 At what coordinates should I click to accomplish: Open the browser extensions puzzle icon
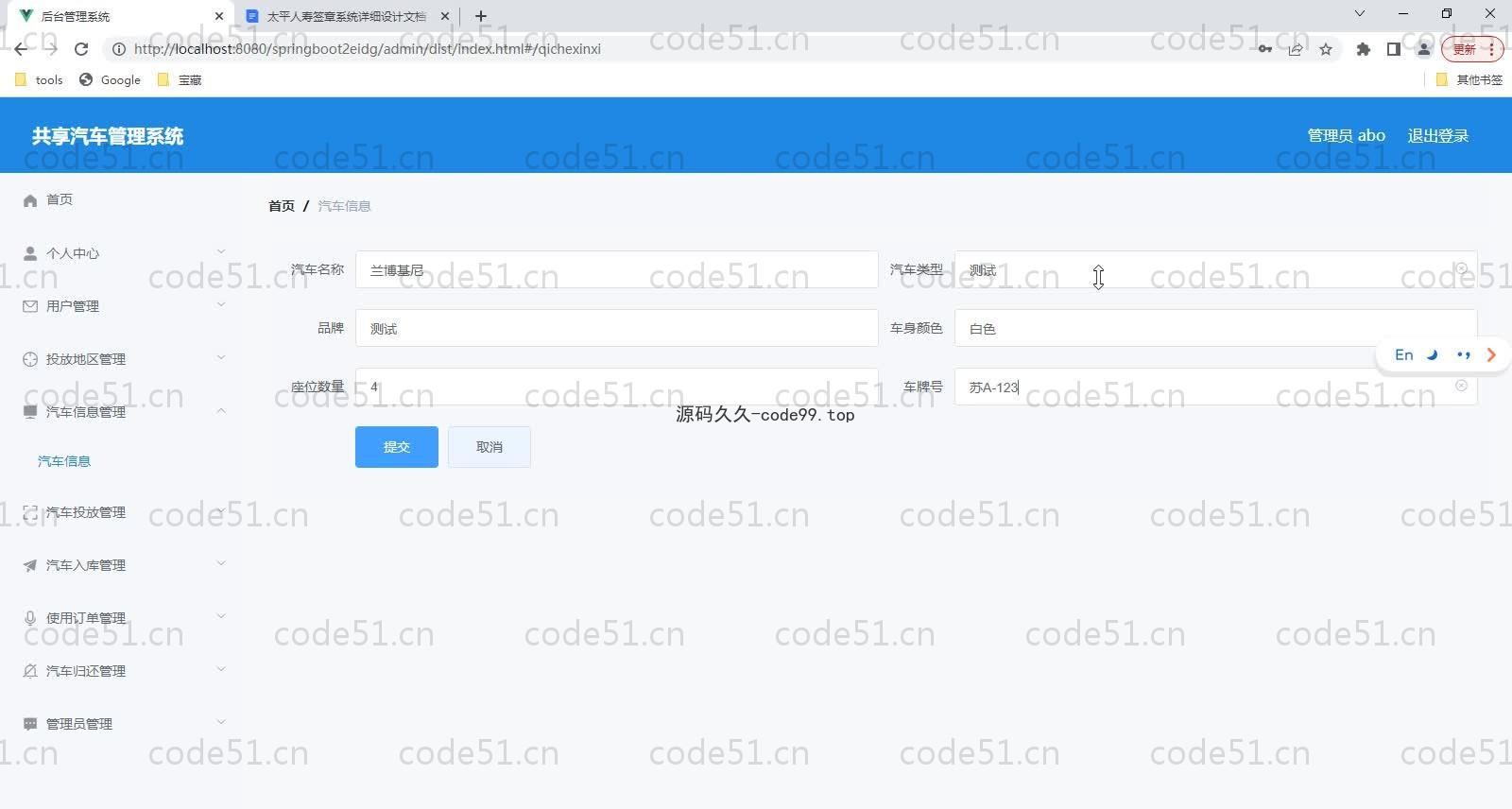pos(1363,49)
